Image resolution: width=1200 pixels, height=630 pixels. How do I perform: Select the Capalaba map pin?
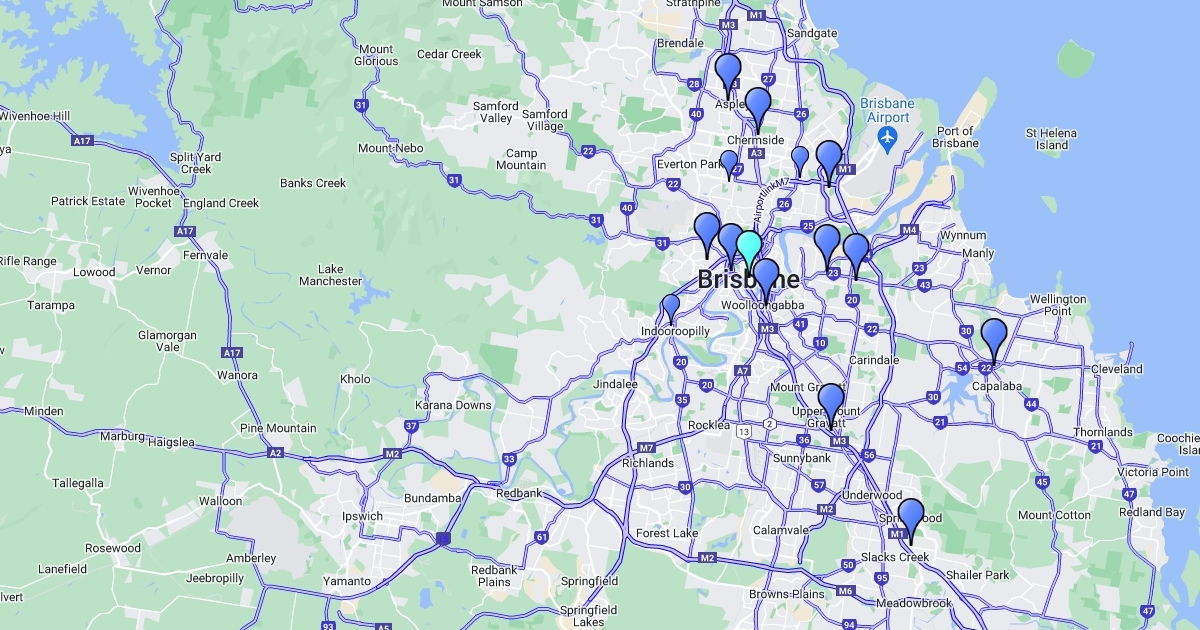pos(993,336)
